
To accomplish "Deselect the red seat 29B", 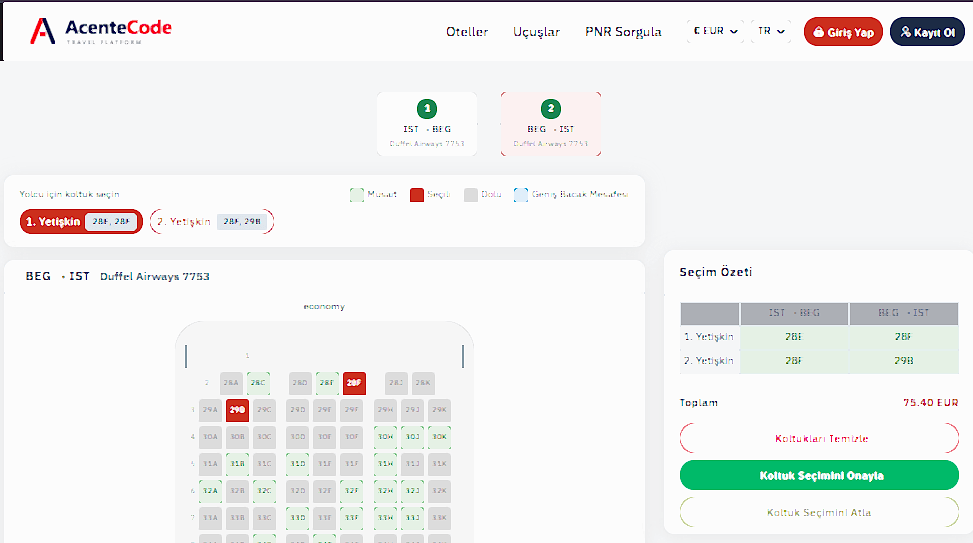I will (237, 410).
